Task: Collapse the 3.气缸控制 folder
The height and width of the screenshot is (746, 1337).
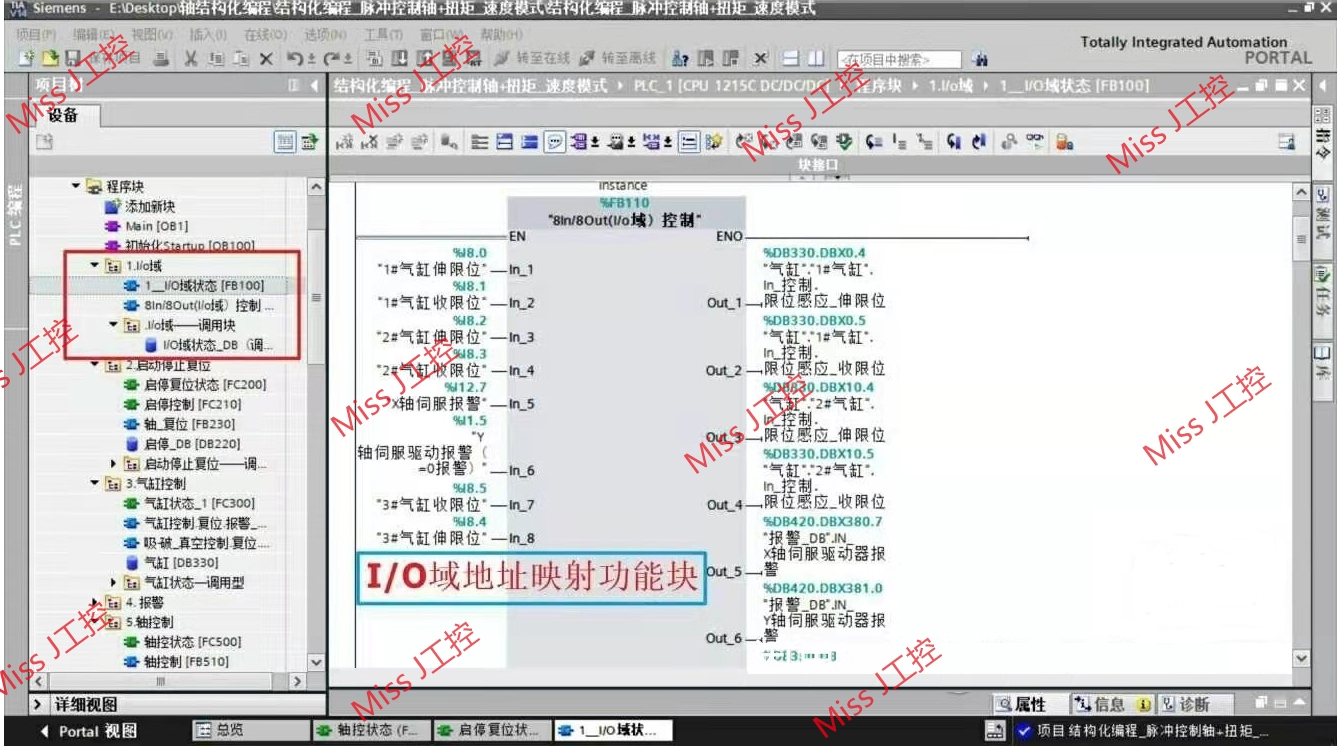Action: (96, 484)
